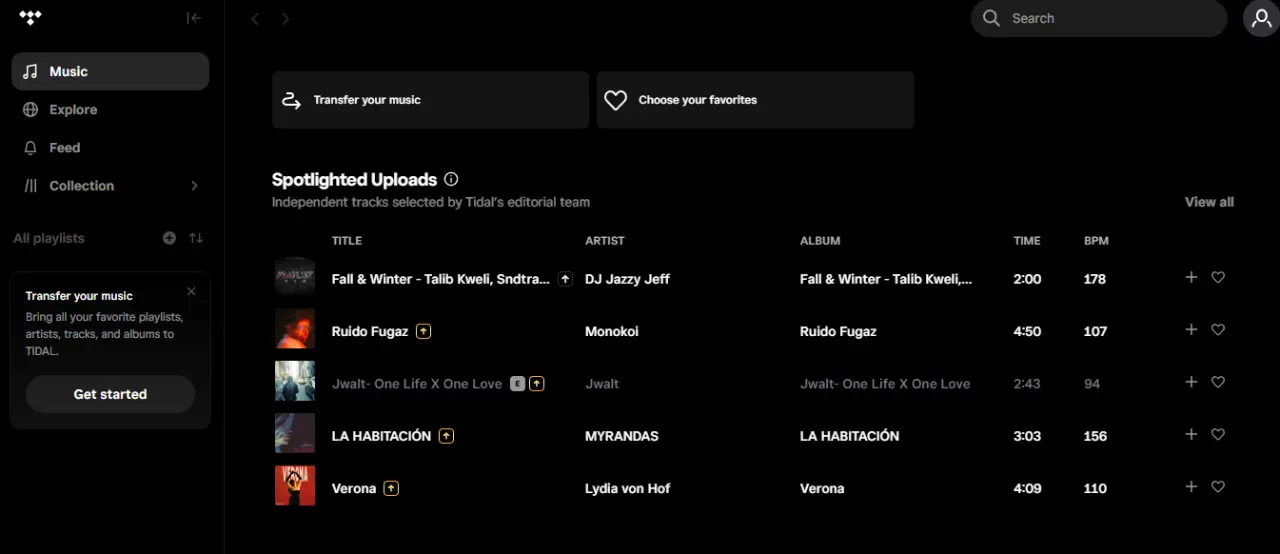Expand Collection with the chevron
The width and height of the screenshot is (1280, 554).
tap(194, 185)
